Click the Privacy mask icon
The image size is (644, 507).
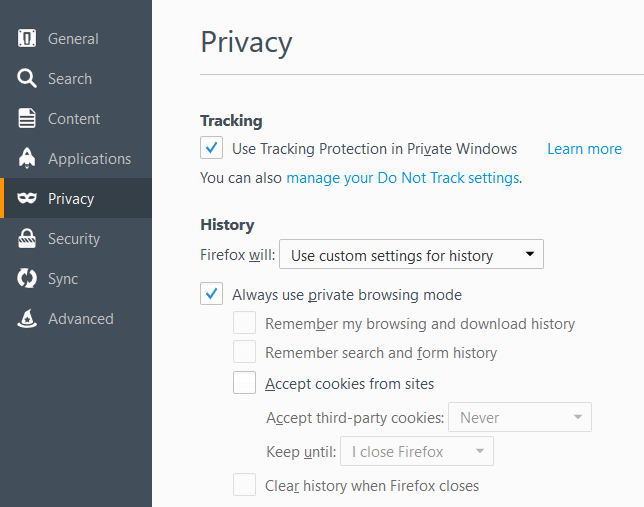pyautogui.click(x=27, y=198)
